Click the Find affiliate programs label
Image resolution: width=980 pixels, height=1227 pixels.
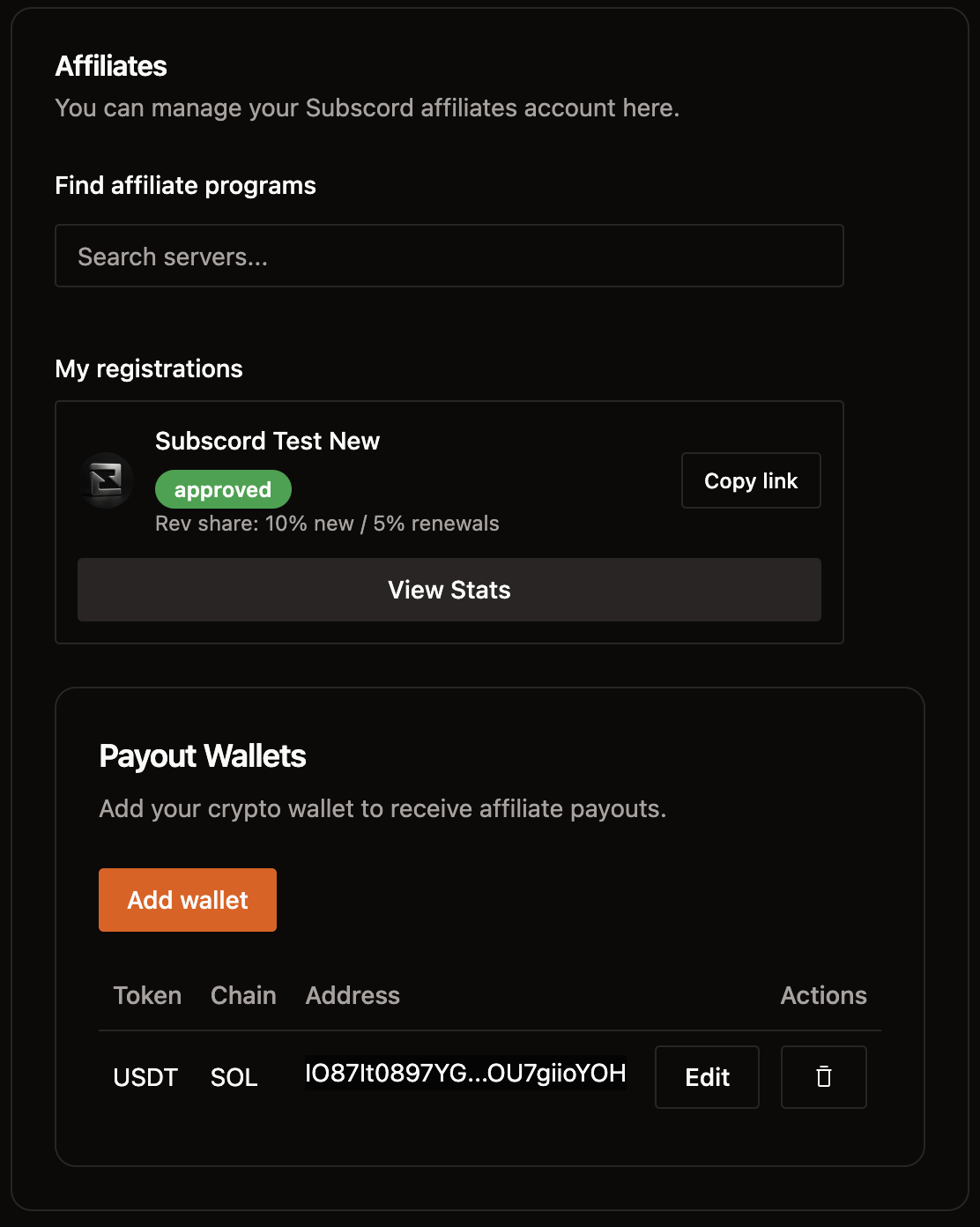[x=185, y=185]
